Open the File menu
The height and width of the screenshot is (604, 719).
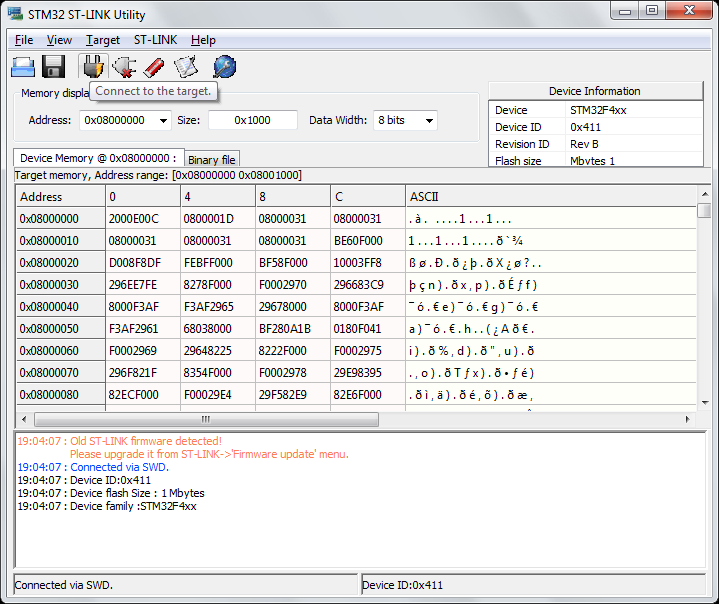click(x=24, y=40)
